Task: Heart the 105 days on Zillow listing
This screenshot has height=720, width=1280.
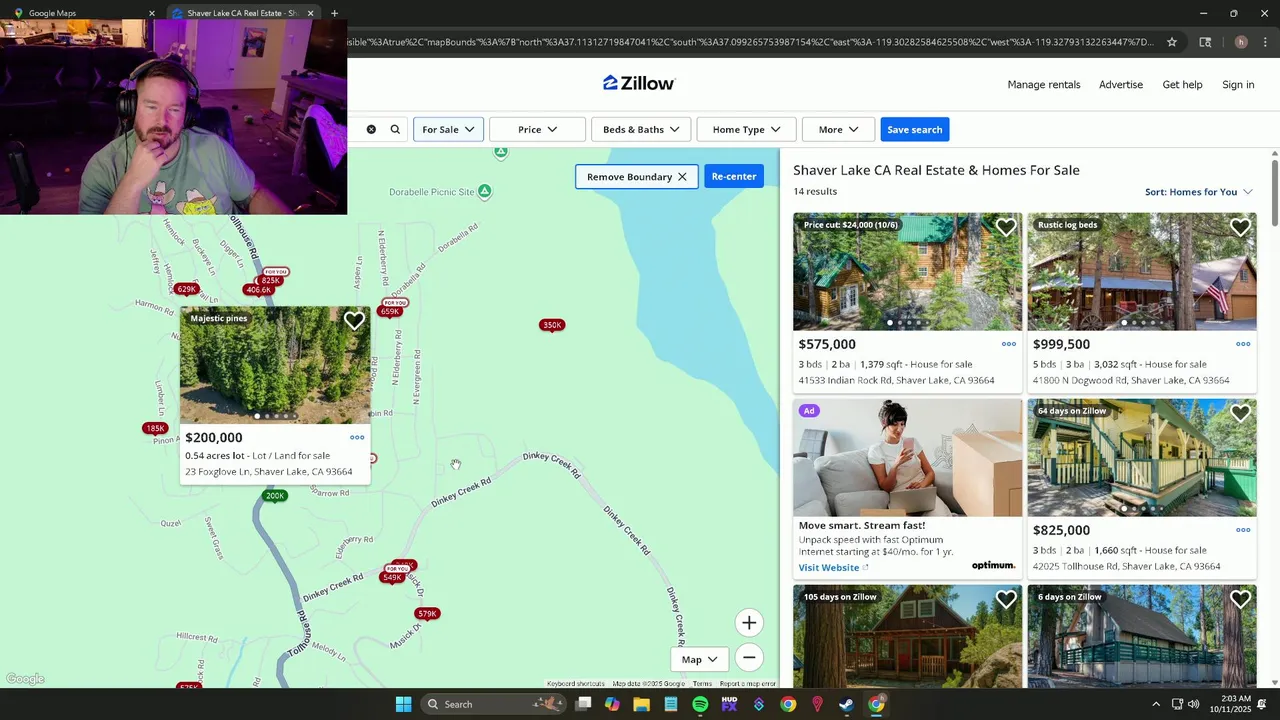Action: [1006, 599]
